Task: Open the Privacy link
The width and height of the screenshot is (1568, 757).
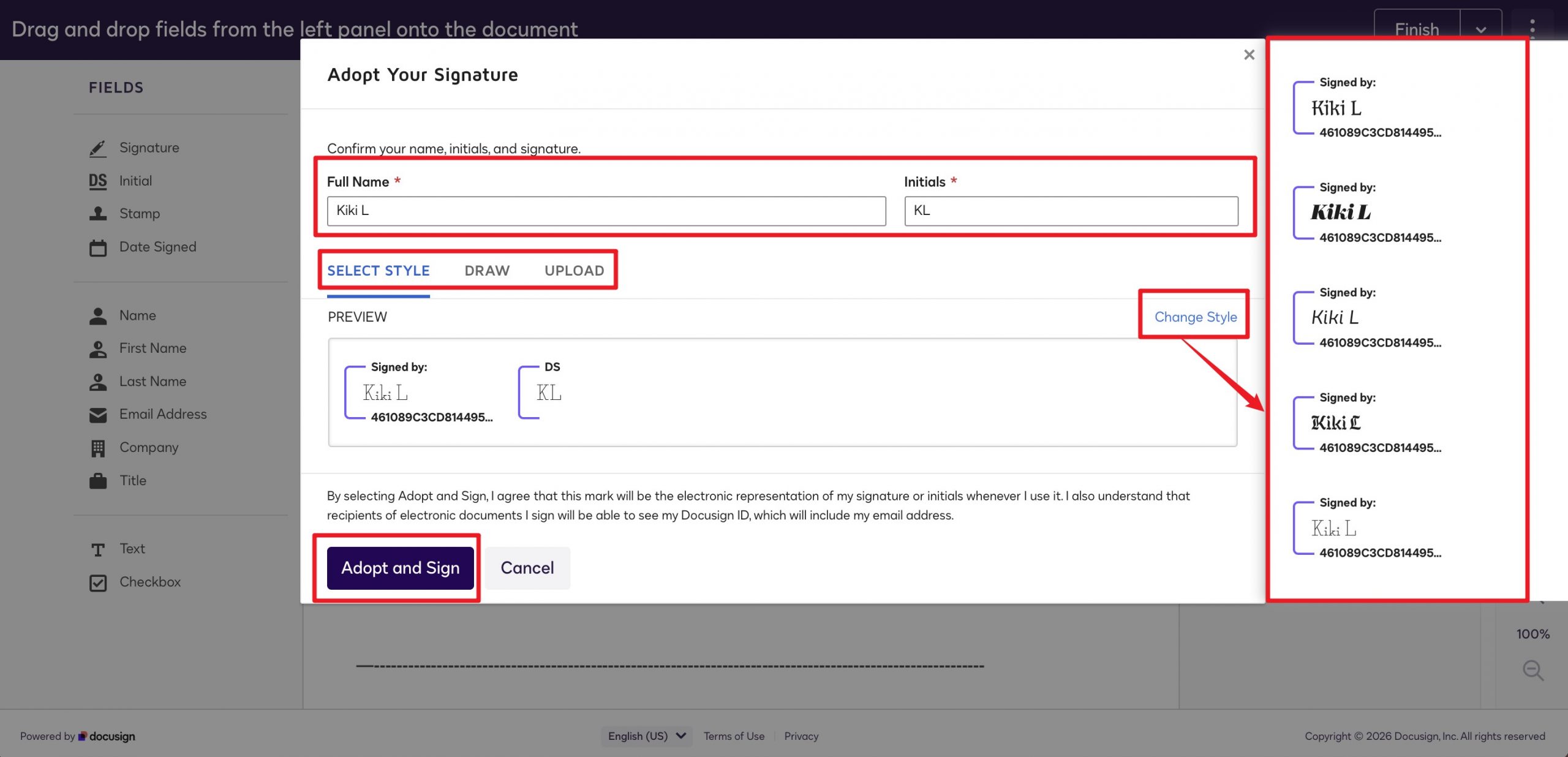Action: [x=801, y=736]
